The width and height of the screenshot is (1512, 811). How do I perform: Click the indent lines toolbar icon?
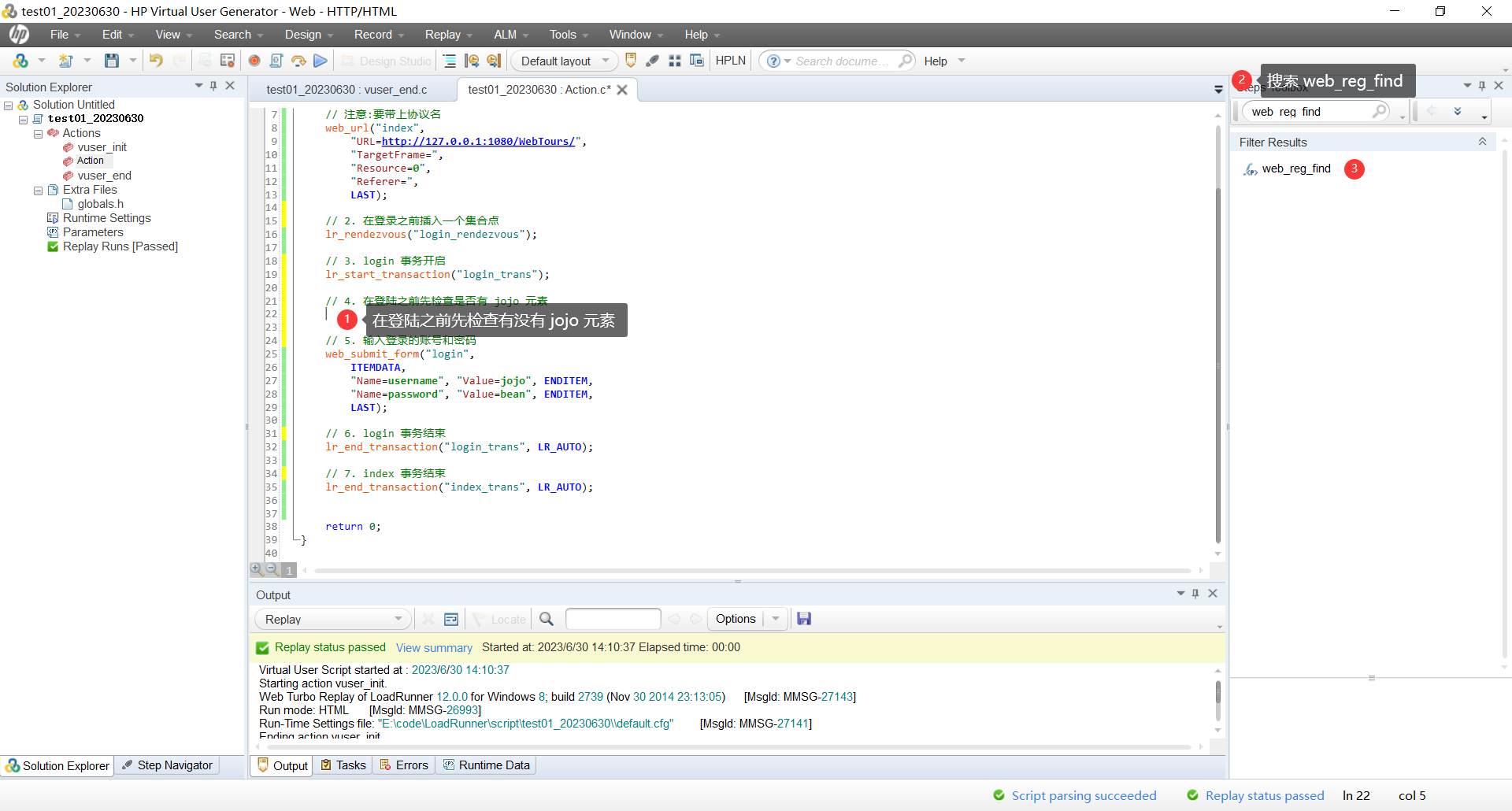(450, 61)
